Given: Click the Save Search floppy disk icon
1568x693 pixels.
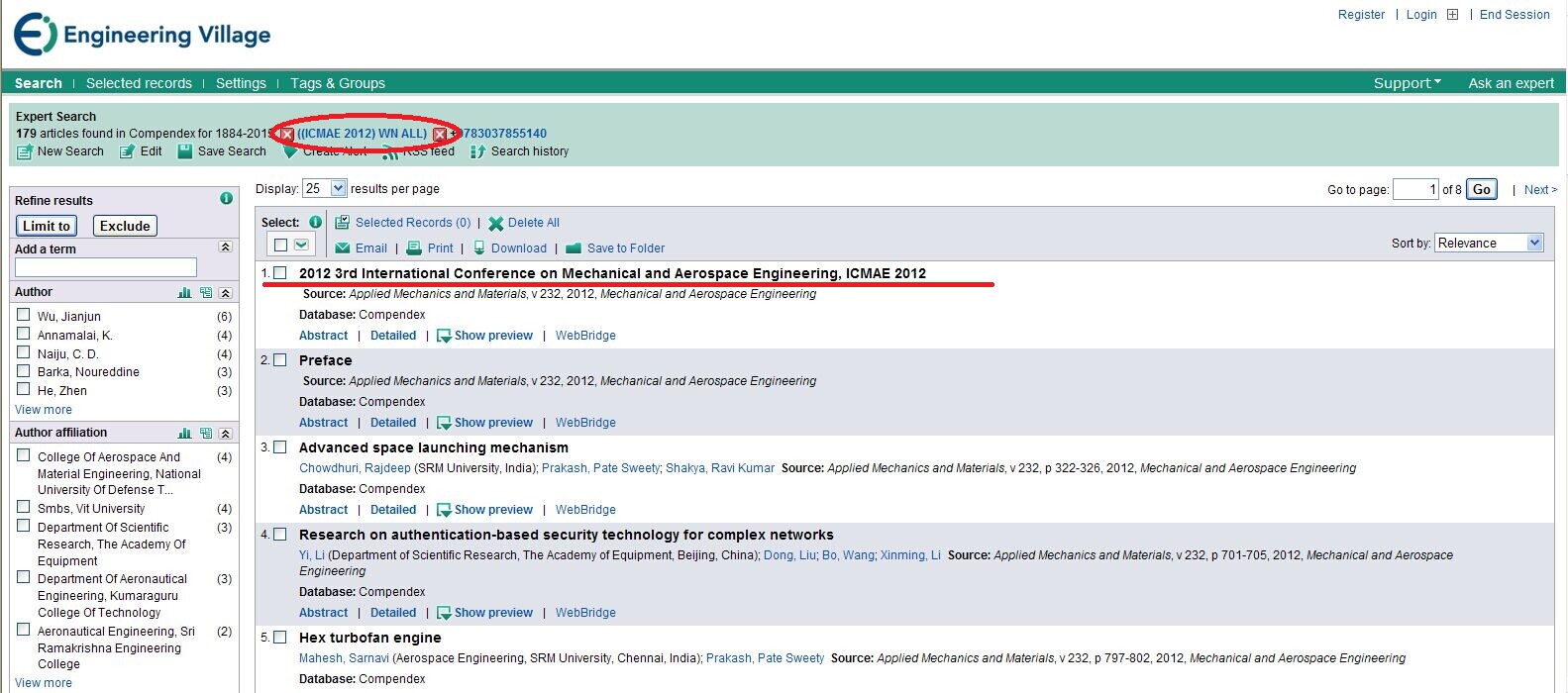Looking at the screenshot, I should pyautogui.click(x=185, y=151).
